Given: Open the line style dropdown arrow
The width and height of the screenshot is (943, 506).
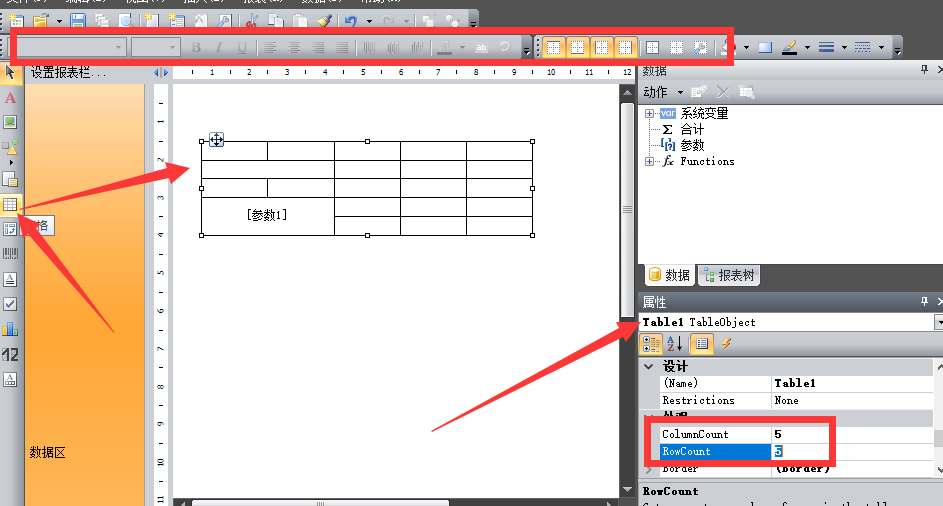Looking at the screenshot, I should tap(881, 47).
